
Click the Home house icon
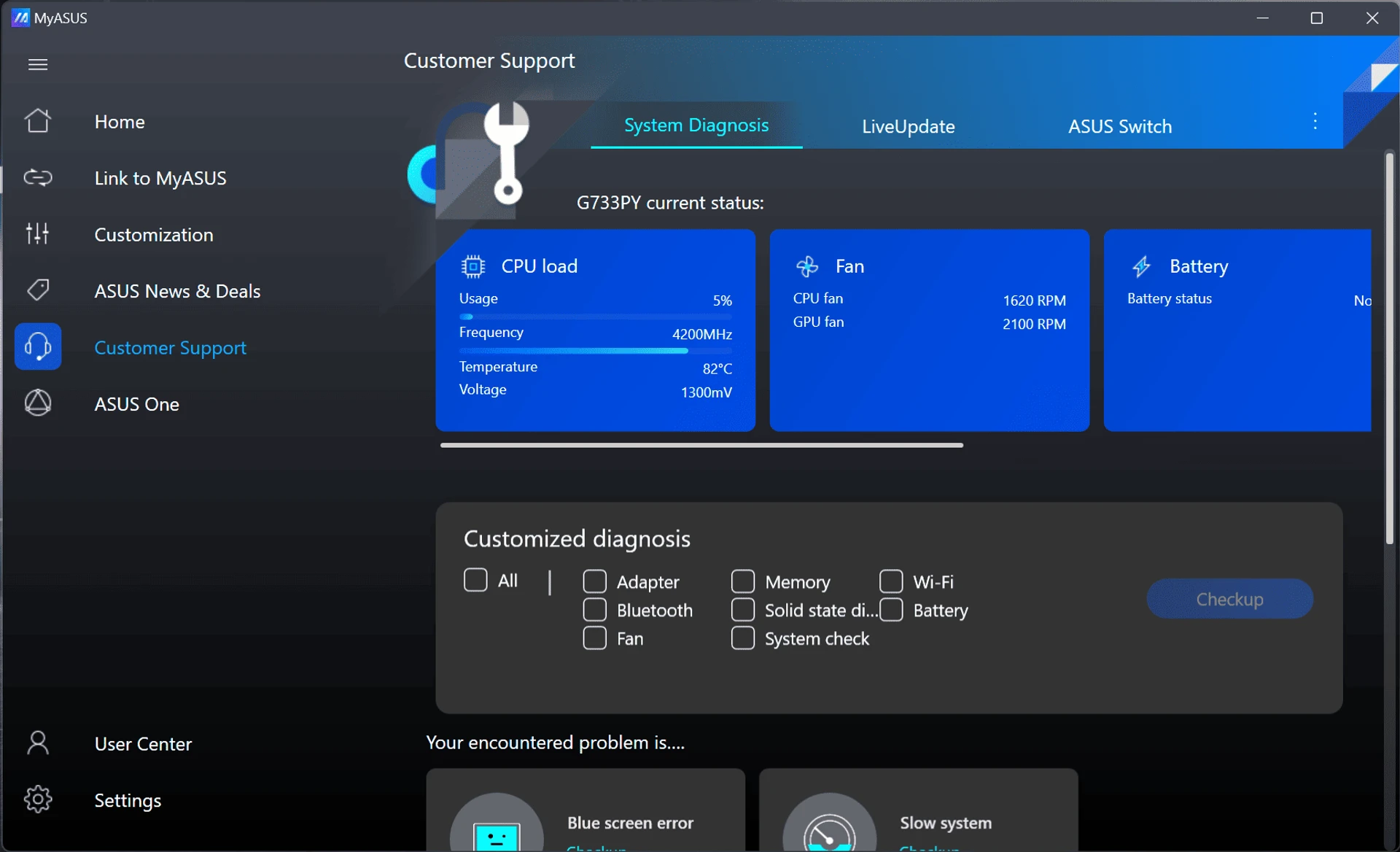(x=38, y=121)
